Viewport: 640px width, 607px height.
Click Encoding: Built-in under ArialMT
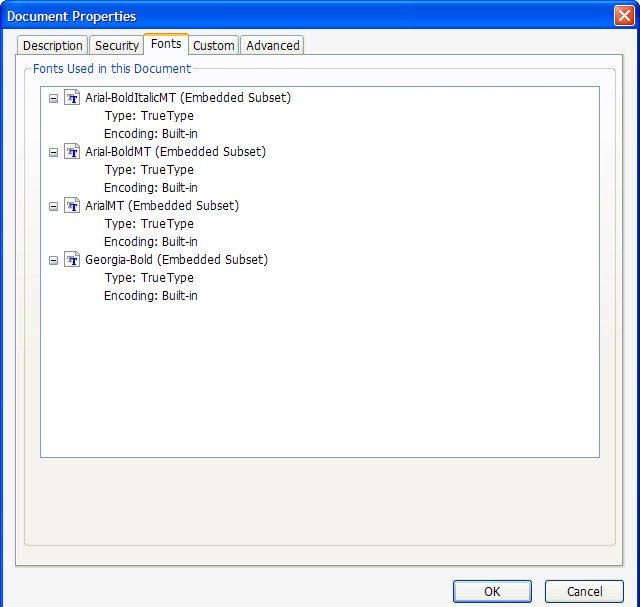coord(151,241)
